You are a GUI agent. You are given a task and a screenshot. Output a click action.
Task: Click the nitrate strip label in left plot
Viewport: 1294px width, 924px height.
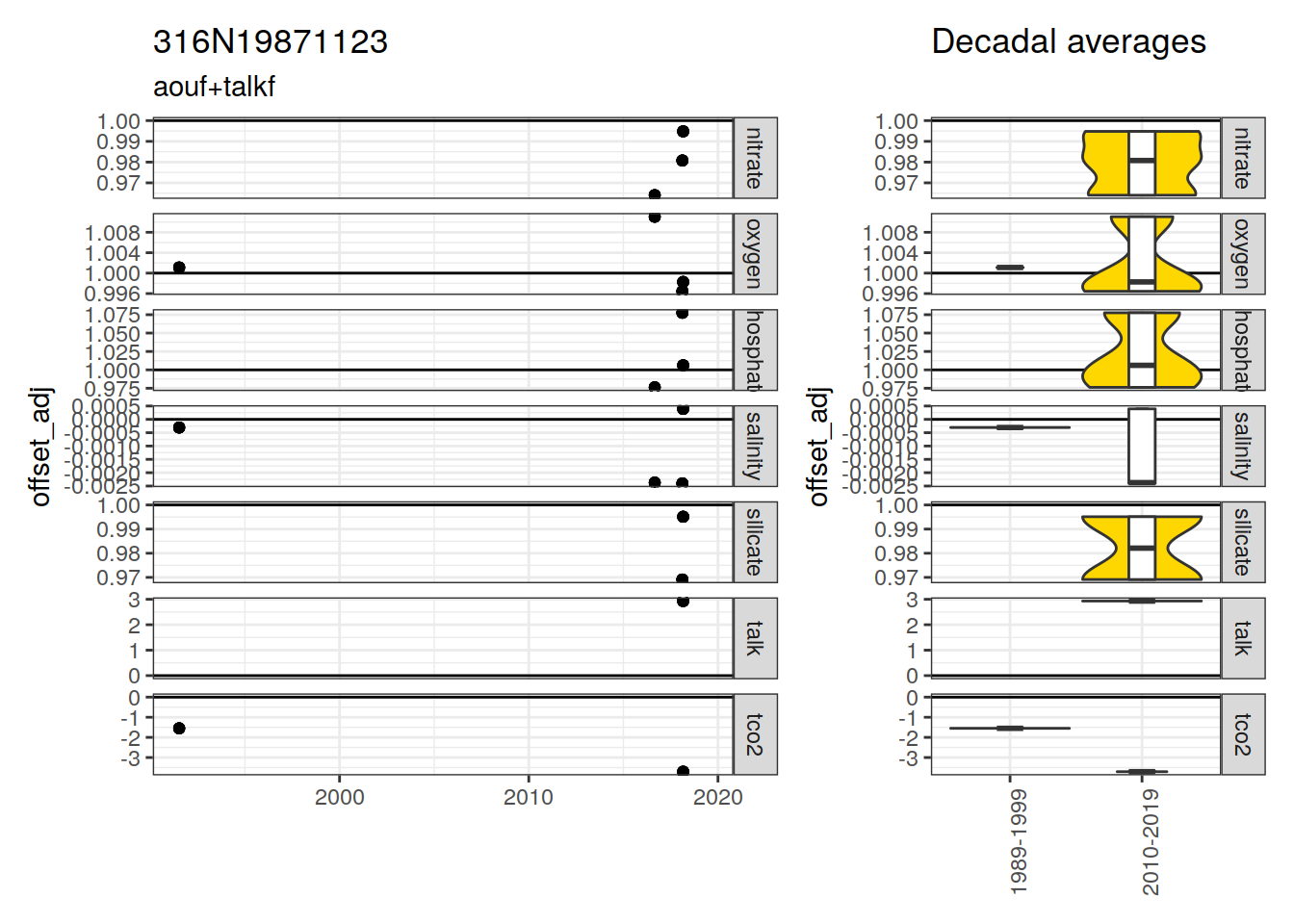755,159
